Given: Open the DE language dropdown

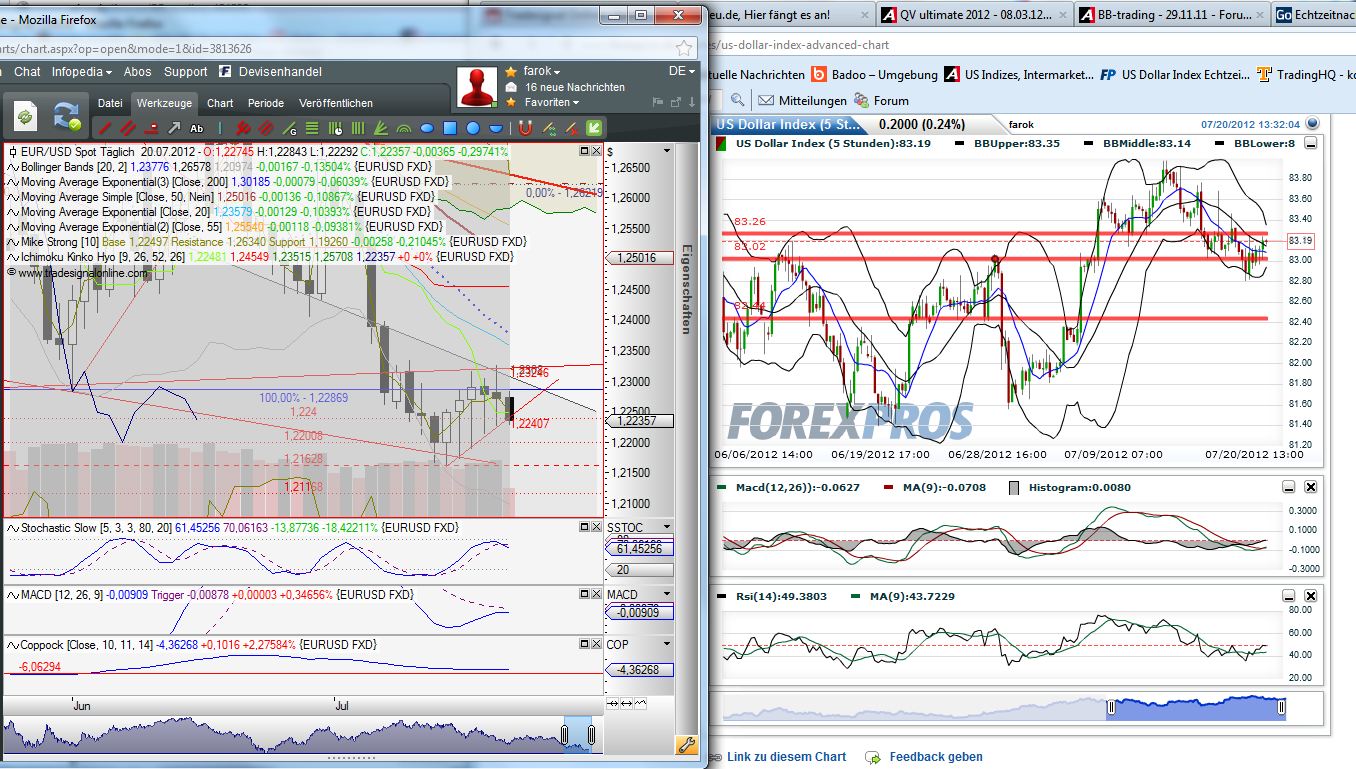Looking at the screenshot, I should (x=682, y=72).
